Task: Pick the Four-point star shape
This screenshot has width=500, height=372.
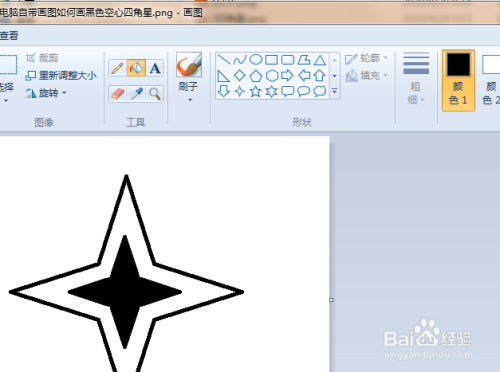Action: click(239, 91)
